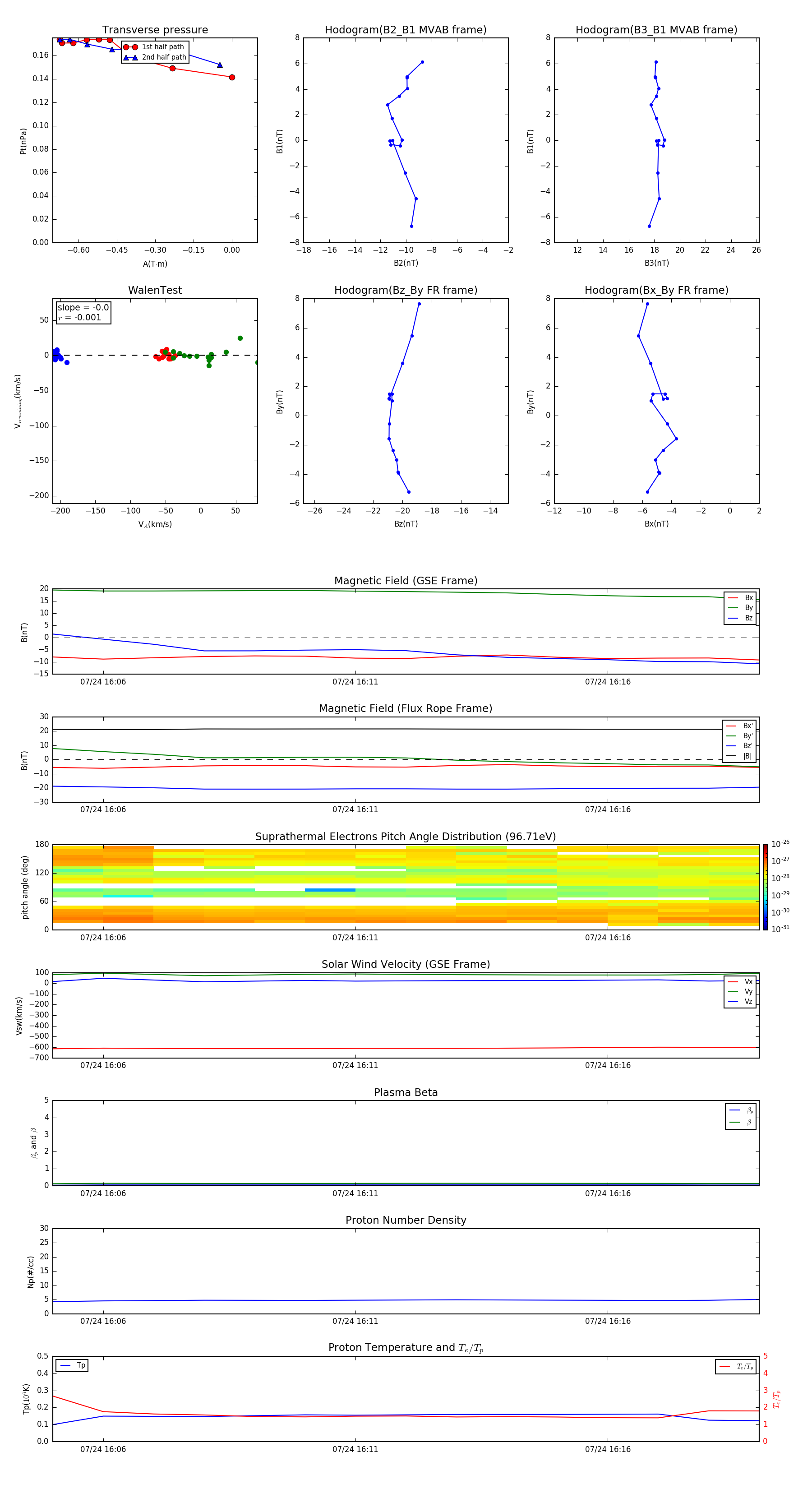Select the Te/Tp legend entry in temperature plot
The height and width of the screenshot is (1489, 812).
click(736, 1366)
